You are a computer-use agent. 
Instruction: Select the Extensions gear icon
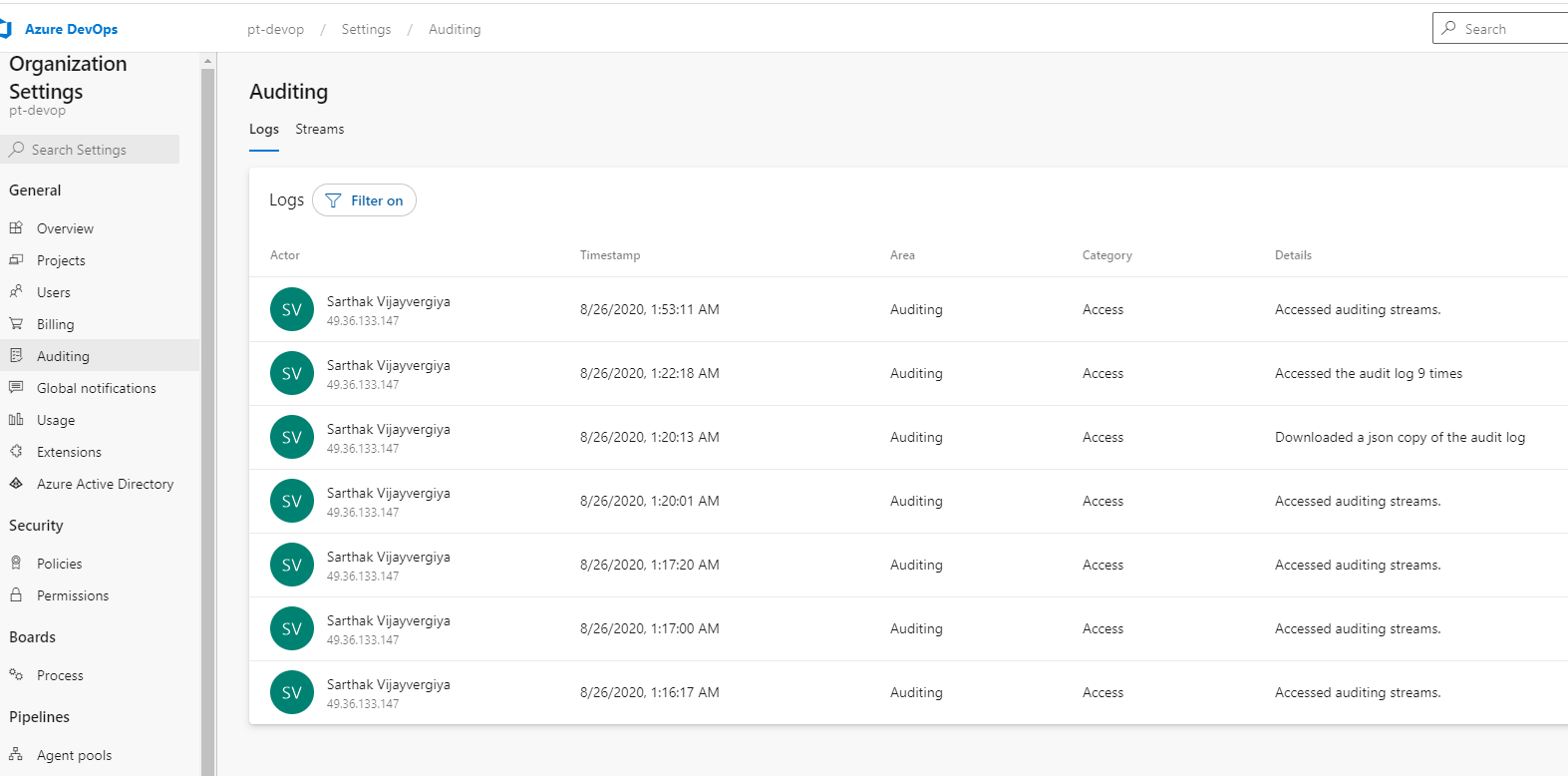(16, 452)
